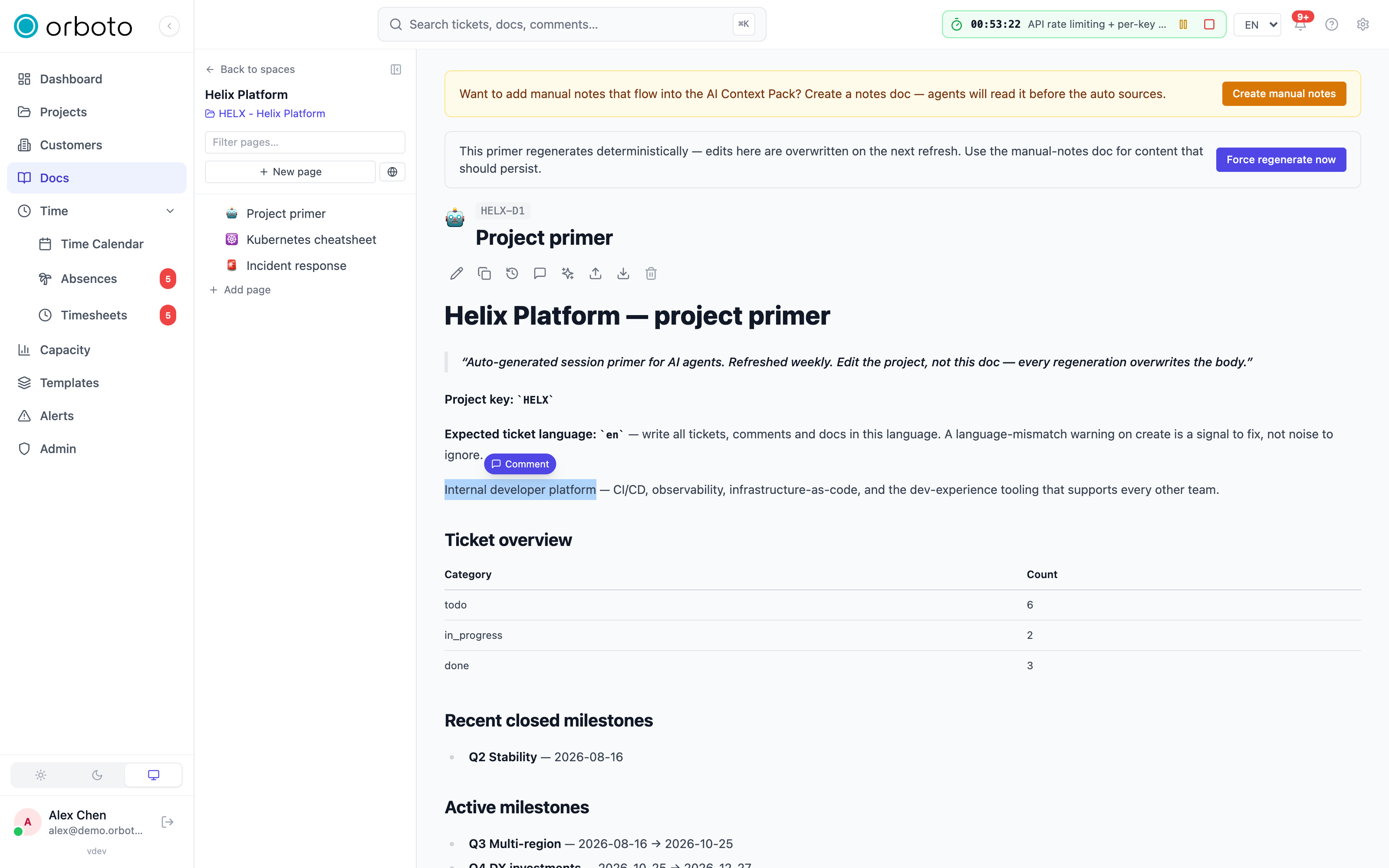Click the 'Q3 Multi-region' milestone text

click(x=515, y=844)
